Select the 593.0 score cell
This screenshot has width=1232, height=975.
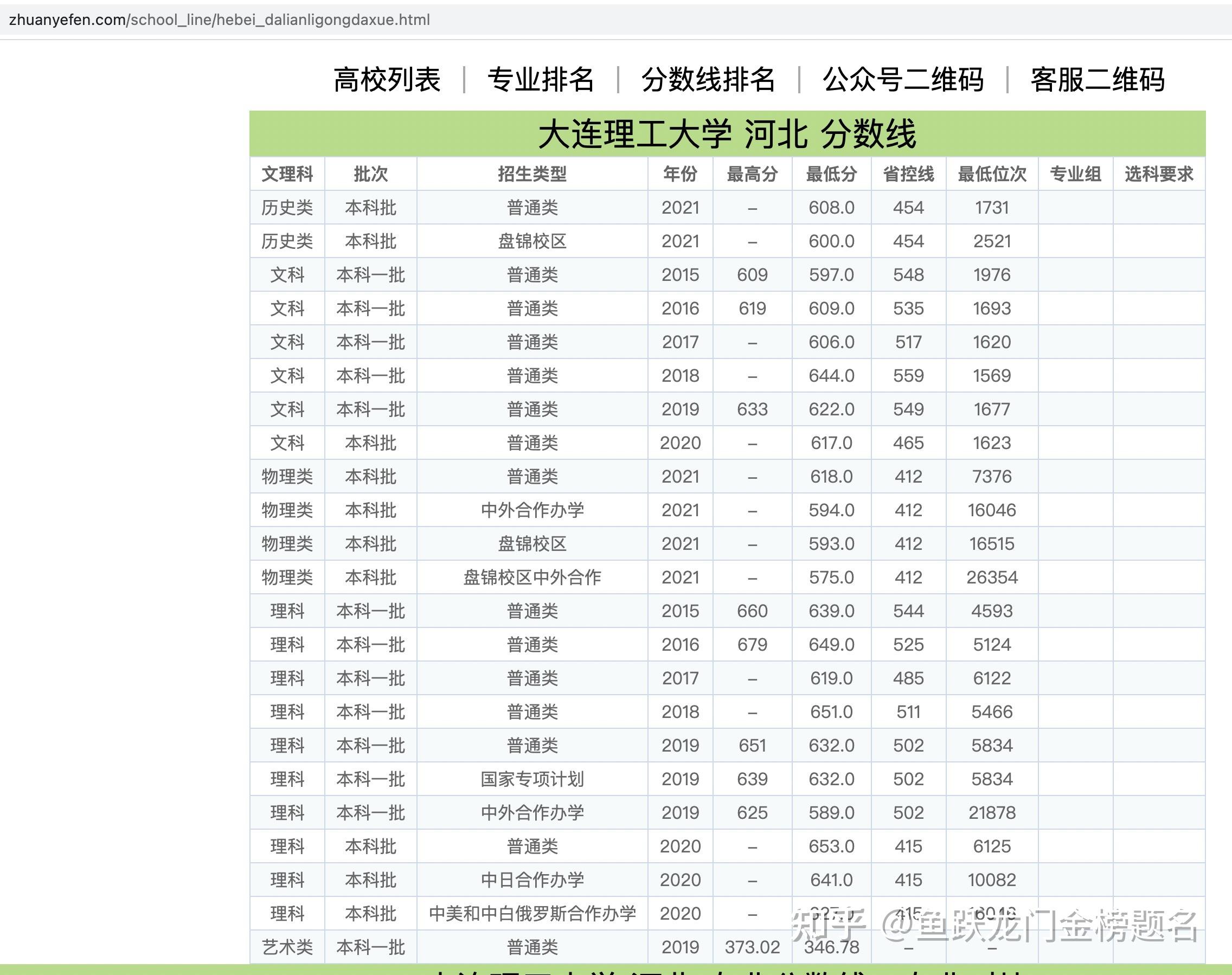pyautogui.click(x=831, y=544)
